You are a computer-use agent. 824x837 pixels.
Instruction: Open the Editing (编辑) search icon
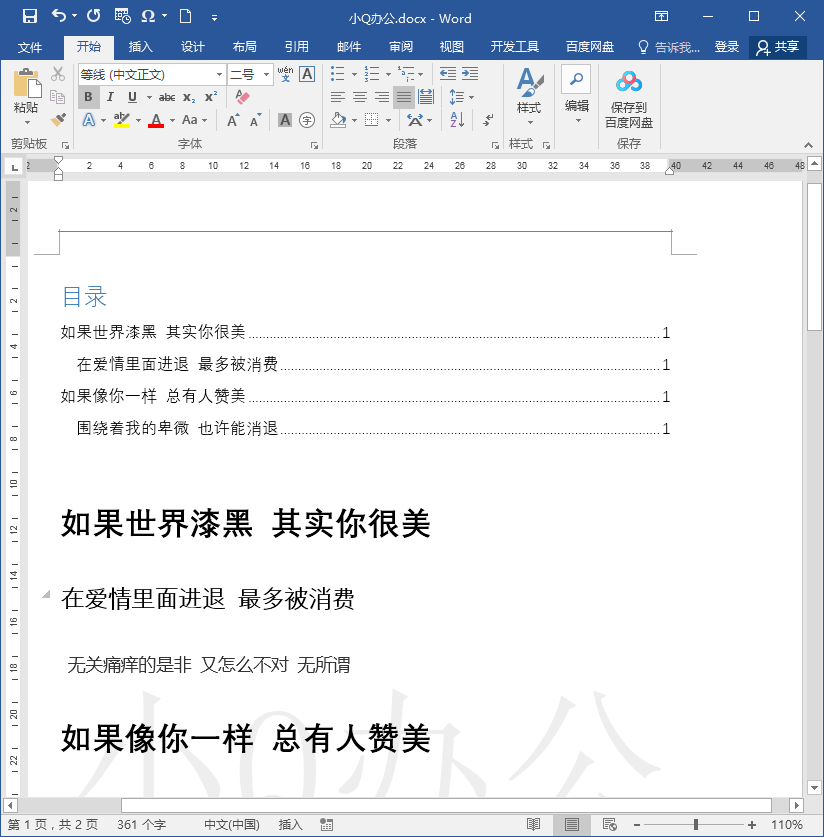point(576,80)
